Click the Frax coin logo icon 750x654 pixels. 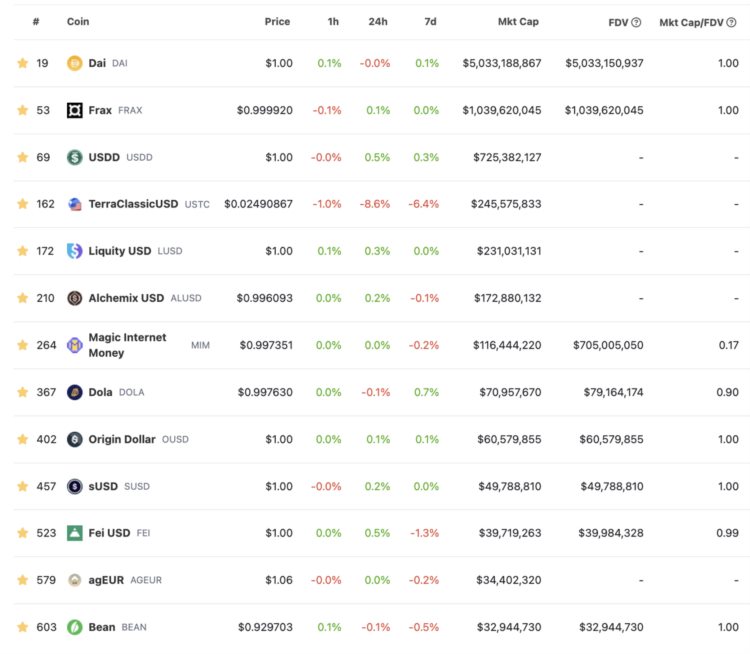tap(74, 110)
